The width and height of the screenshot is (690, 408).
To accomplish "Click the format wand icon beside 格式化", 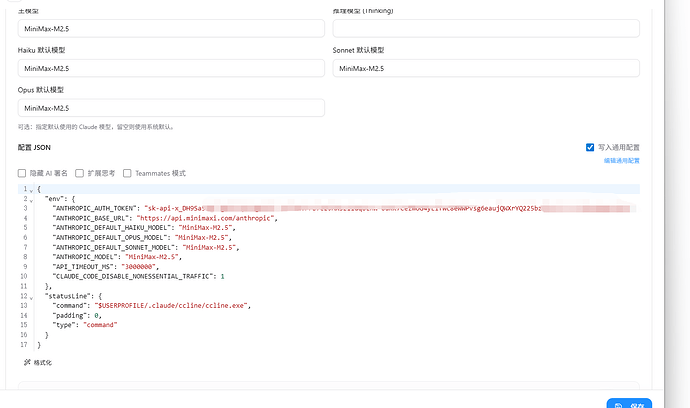I will coord(27,362).
